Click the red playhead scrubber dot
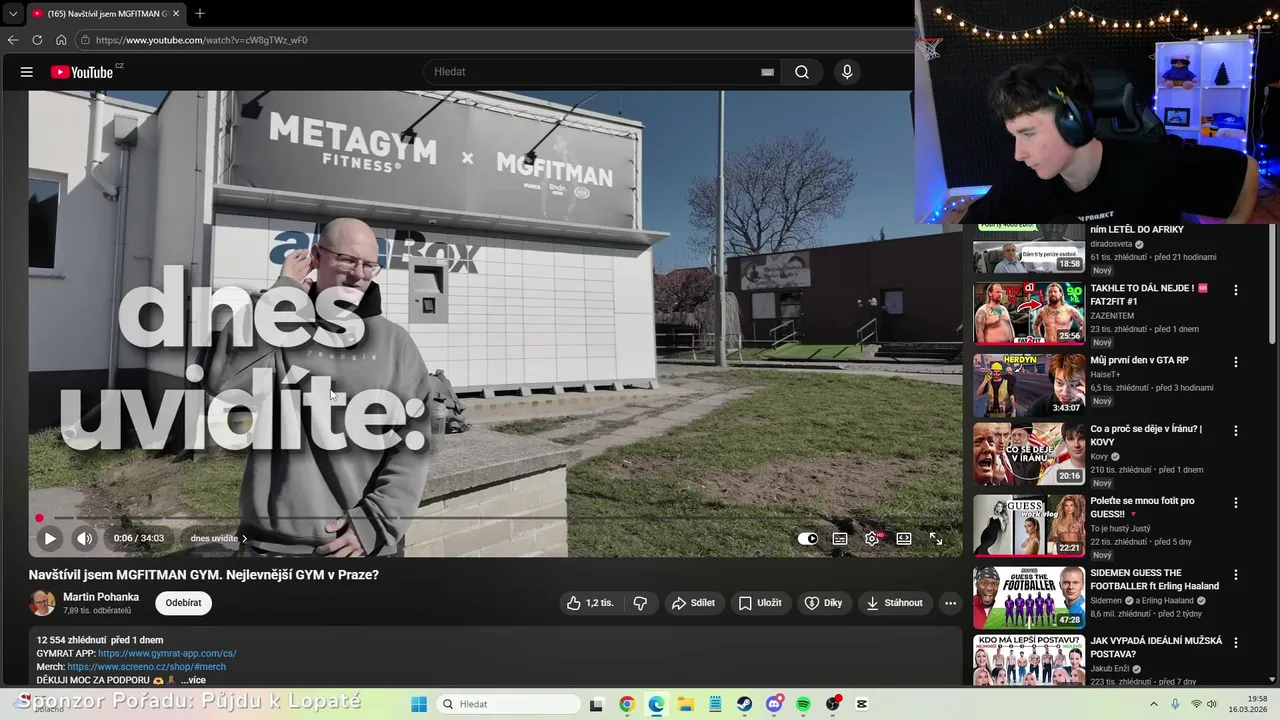 point(39,518)
